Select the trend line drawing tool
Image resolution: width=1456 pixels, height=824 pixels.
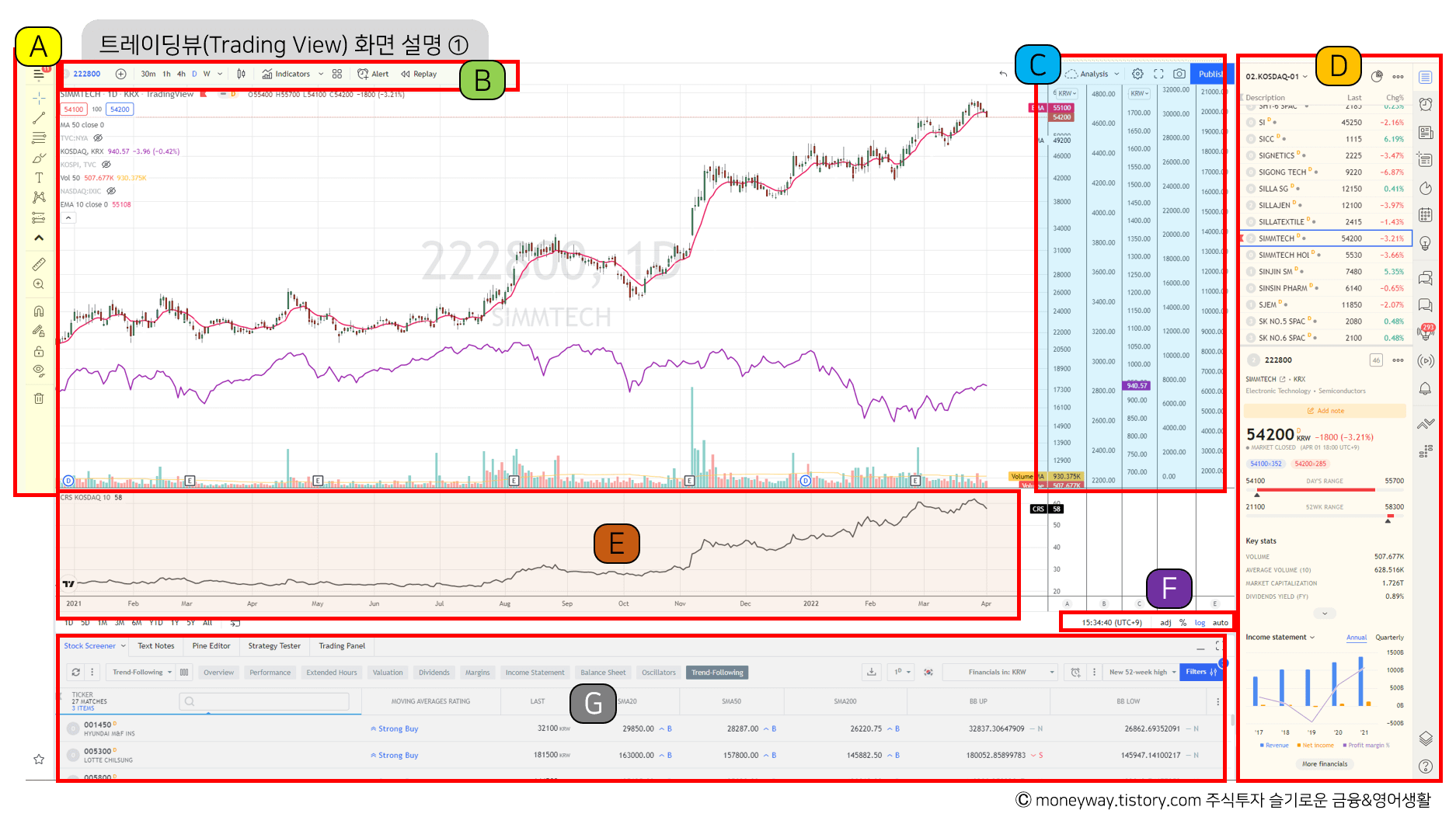pos(39,118)
